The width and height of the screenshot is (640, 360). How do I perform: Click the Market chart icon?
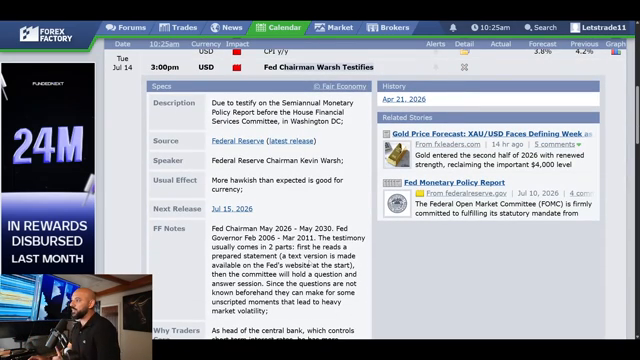(x=320, y=27)
